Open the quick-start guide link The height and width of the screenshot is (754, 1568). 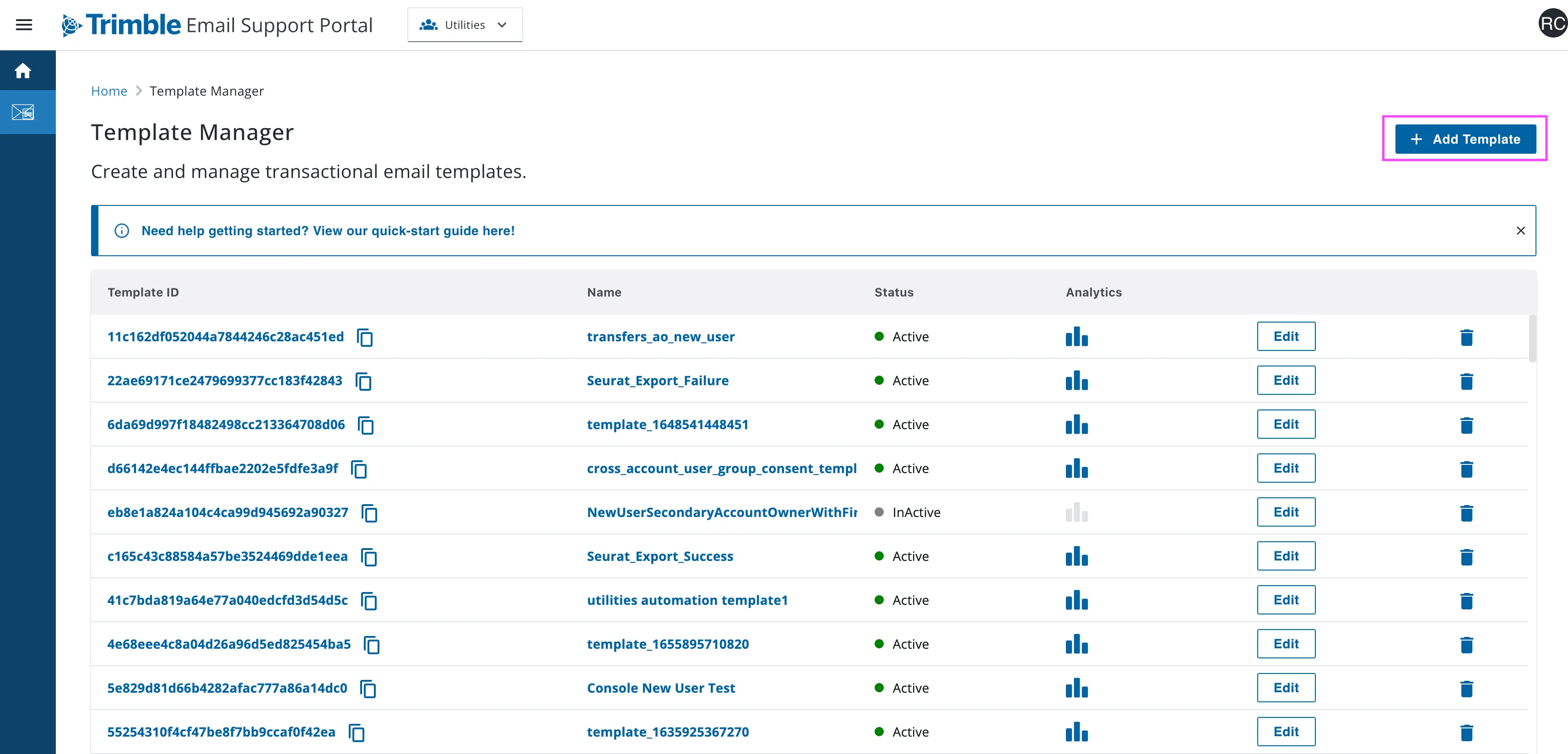(328, 231)
